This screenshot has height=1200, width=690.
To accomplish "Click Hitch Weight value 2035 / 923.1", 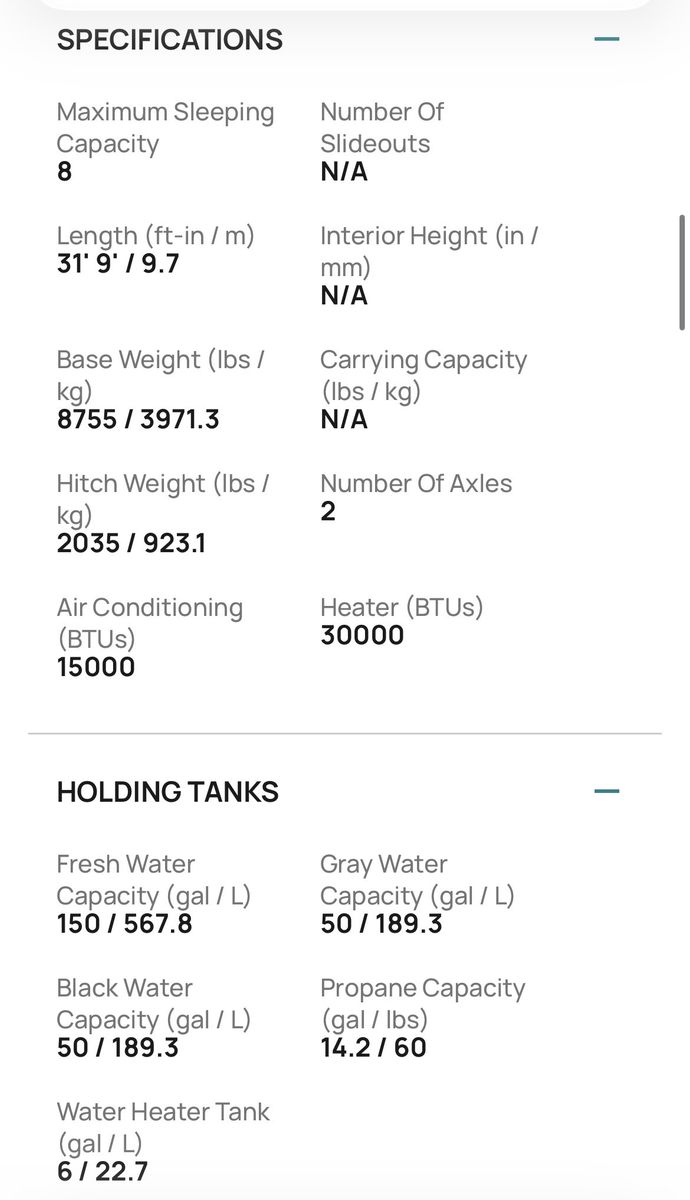I will (131, 543).
